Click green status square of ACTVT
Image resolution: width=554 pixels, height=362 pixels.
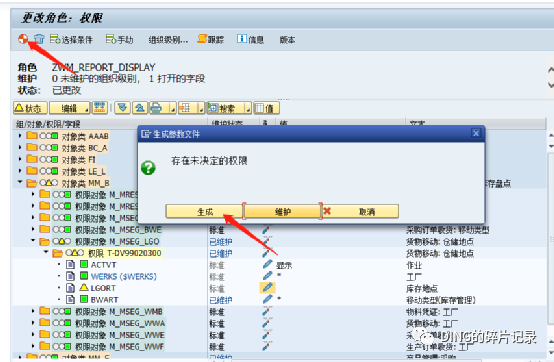pyautogui.click(x=84, y=264)
